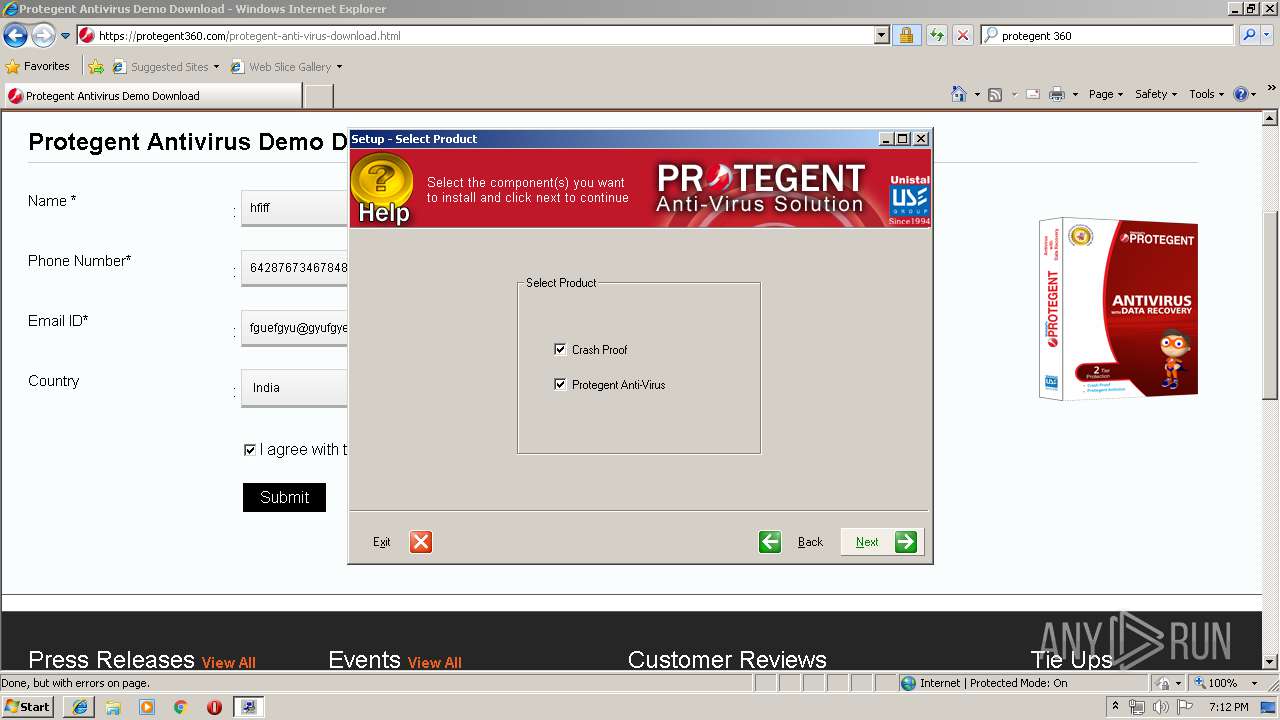
Task: Click the Protegent Antivirus product box image
Action: click(x=1118, y=309)
